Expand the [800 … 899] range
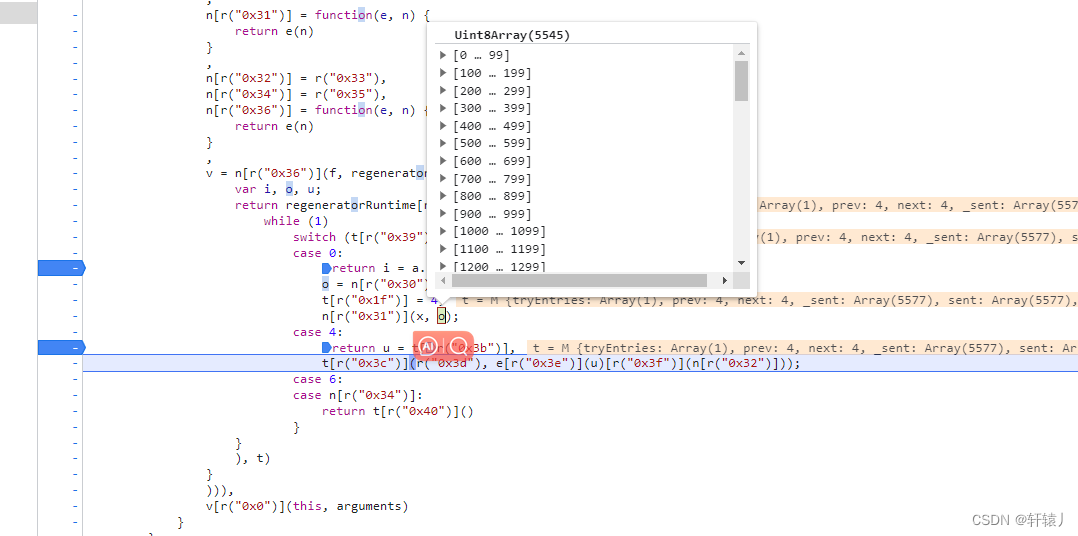 (x=443, y=196)
